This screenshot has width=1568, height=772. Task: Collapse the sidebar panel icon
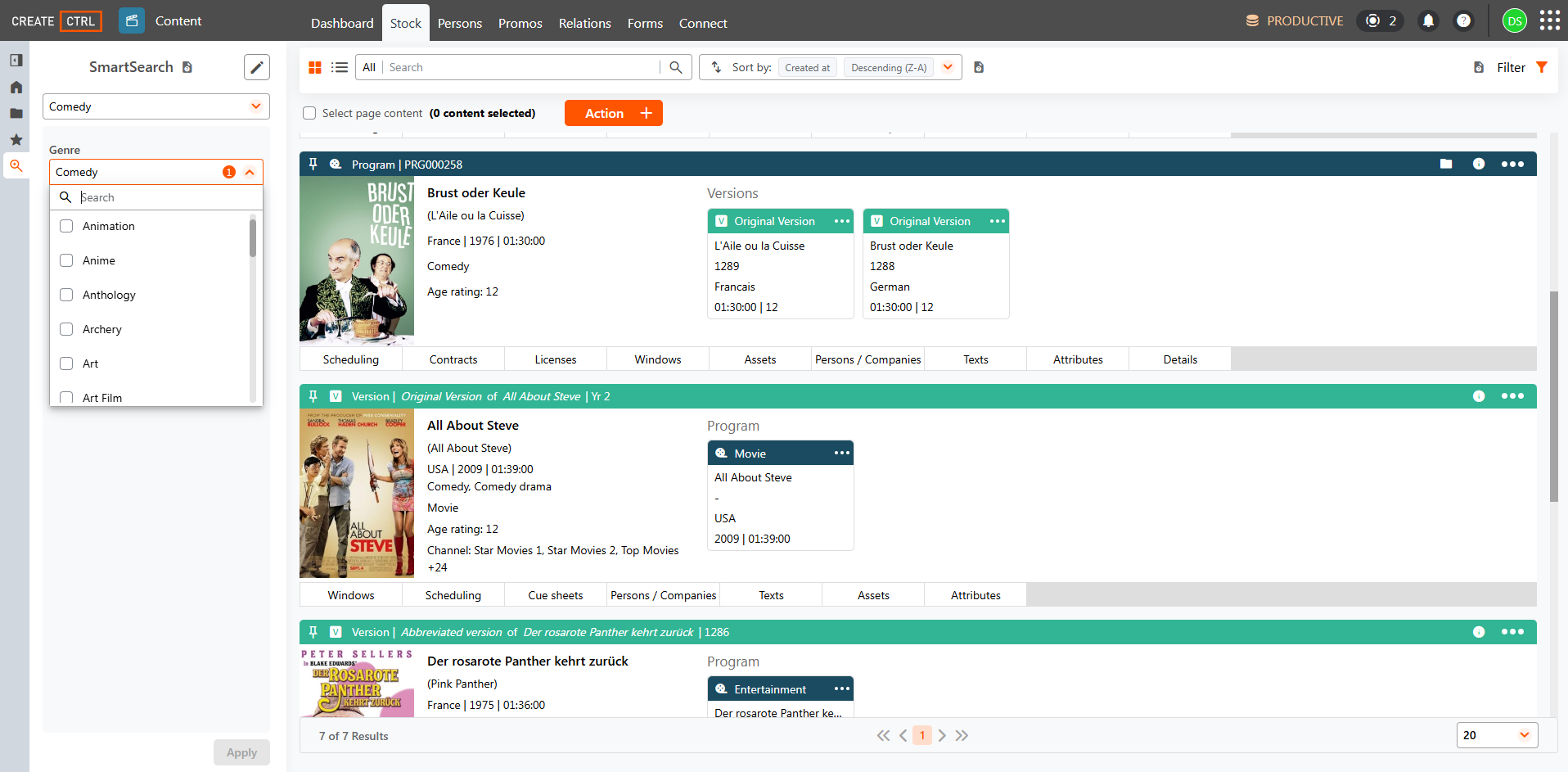[16, 60]
